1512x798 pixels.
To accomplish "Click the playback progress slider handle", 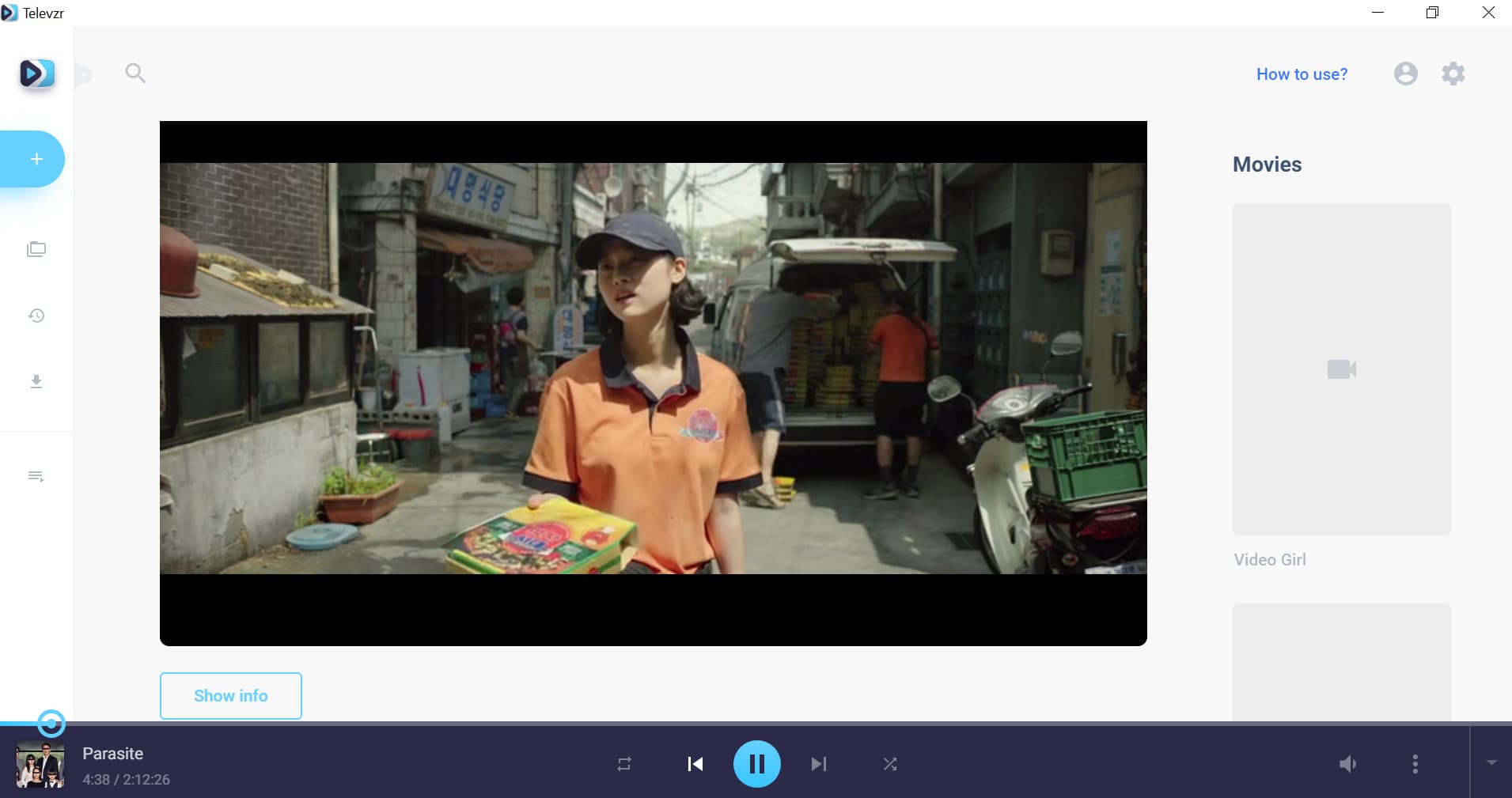I will 51,723.
